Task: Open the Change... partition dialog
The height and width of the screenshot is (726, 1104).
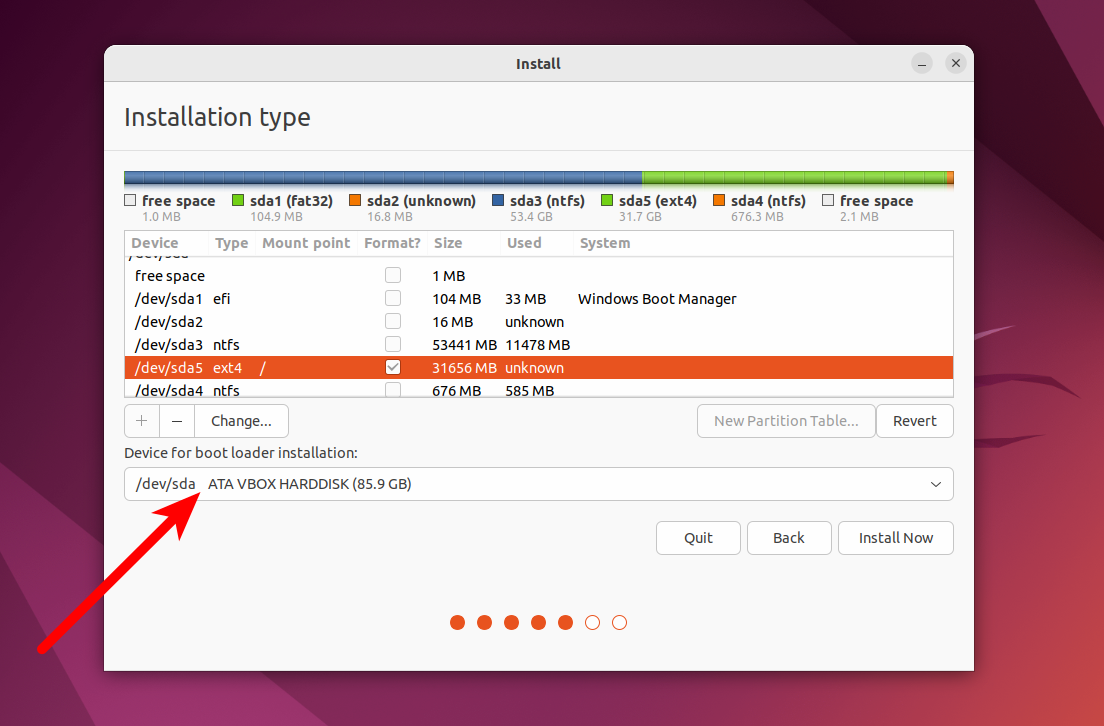Action: tap(240, 421)
